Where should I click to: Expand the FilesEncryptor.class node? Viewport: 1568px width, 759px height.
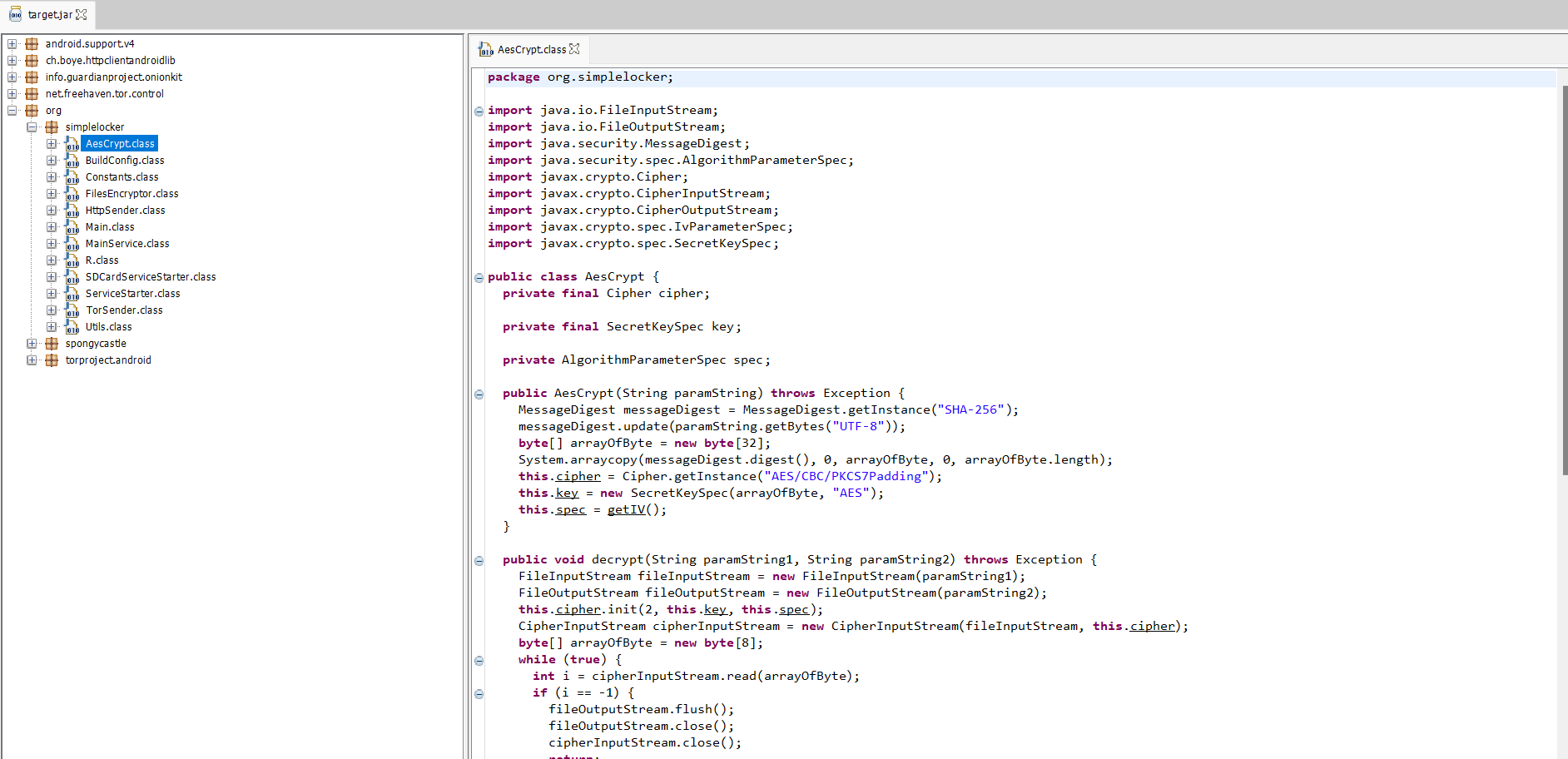coord(52,194)
